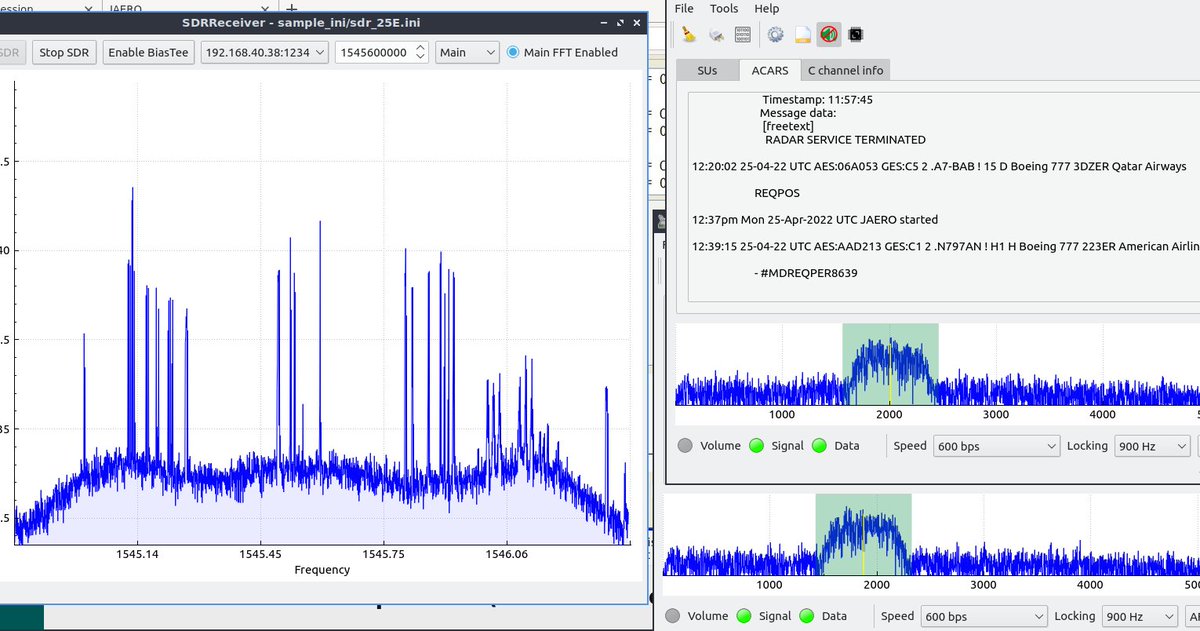
Task: Open upper JAERO Speed 600 bps dropdown
Action: pos(995,446)
